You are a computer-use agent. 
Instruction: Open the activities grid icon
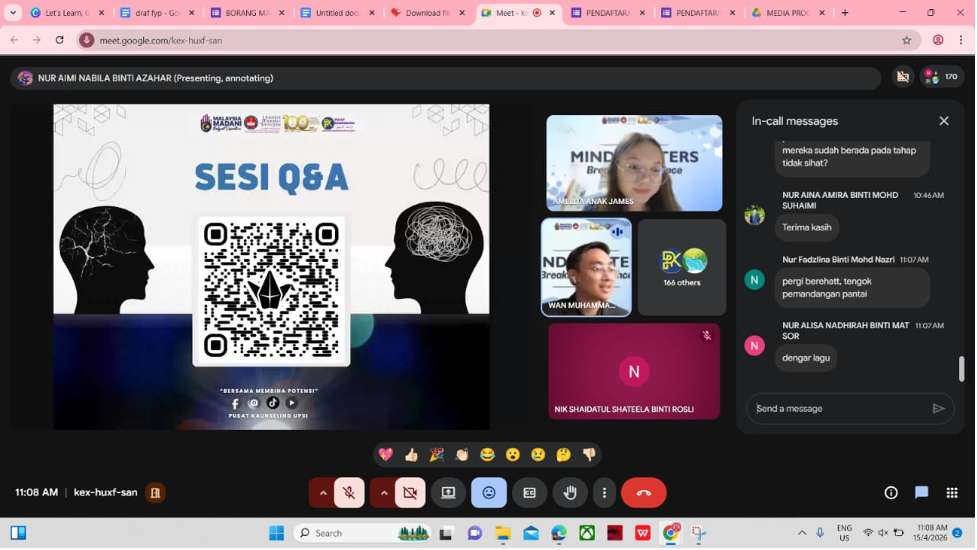tap(952, 493)
